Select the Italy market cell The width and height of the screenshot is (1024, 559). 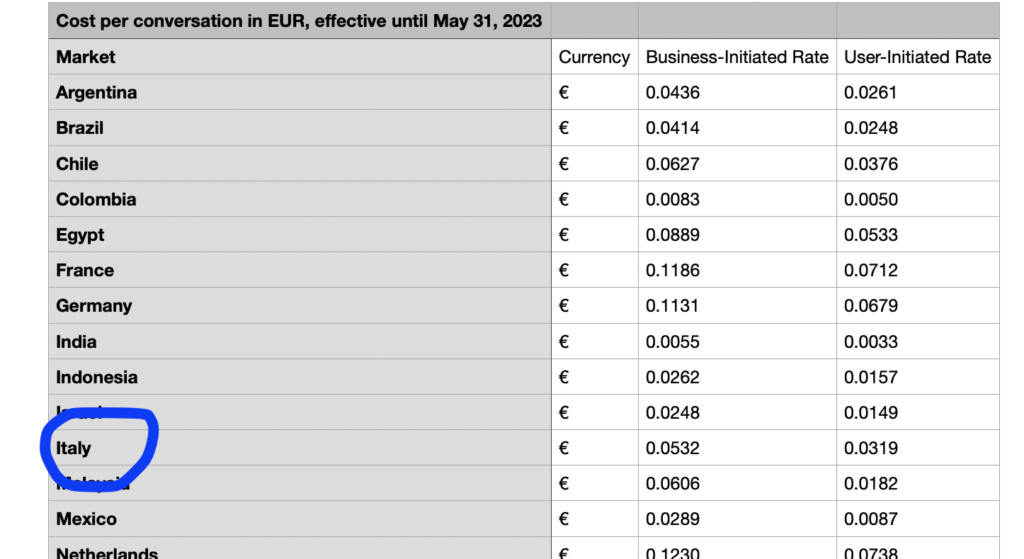(x=300, y=448)
